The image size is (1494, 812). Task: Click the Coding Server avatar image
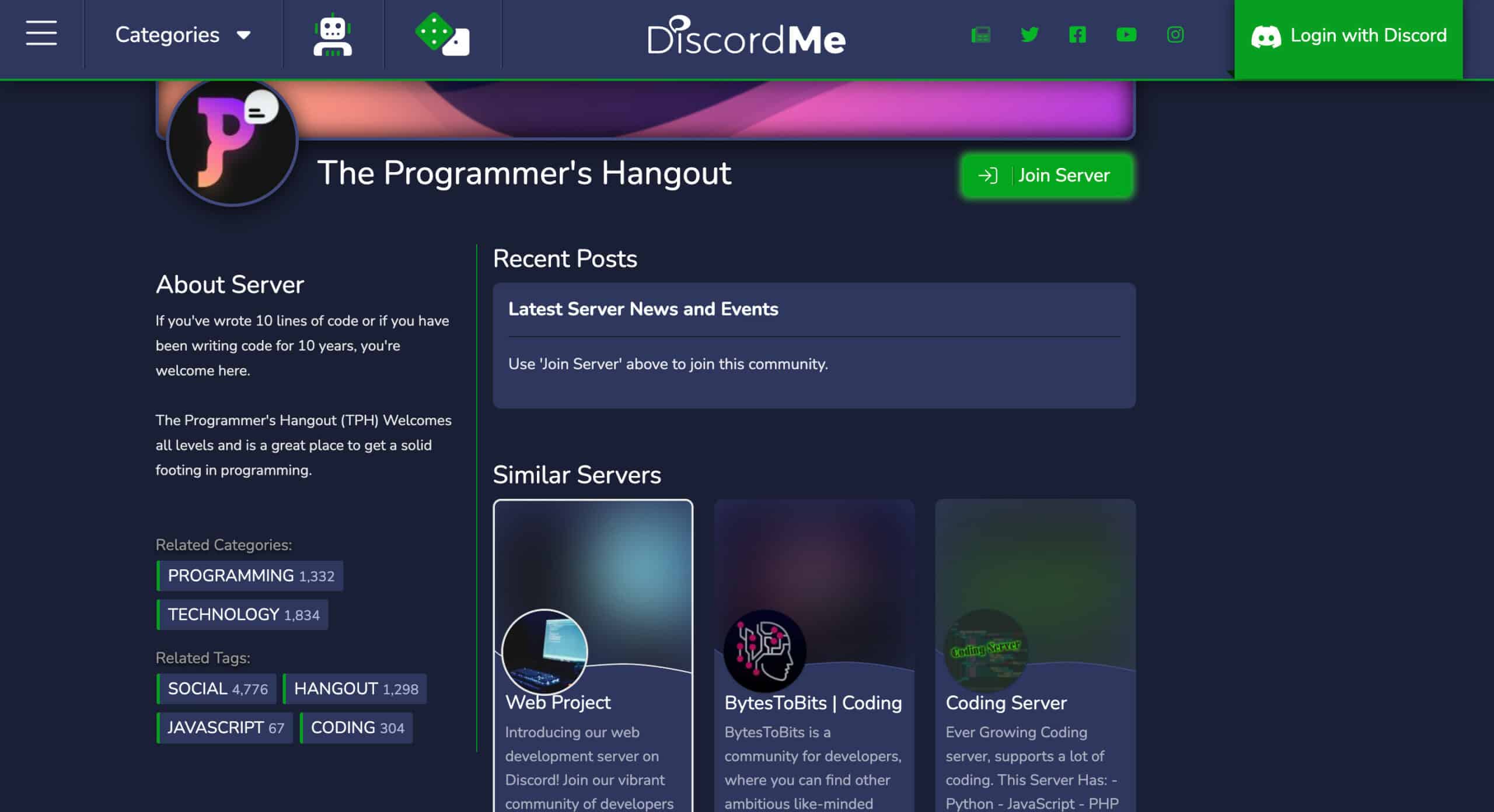(986, 651)
